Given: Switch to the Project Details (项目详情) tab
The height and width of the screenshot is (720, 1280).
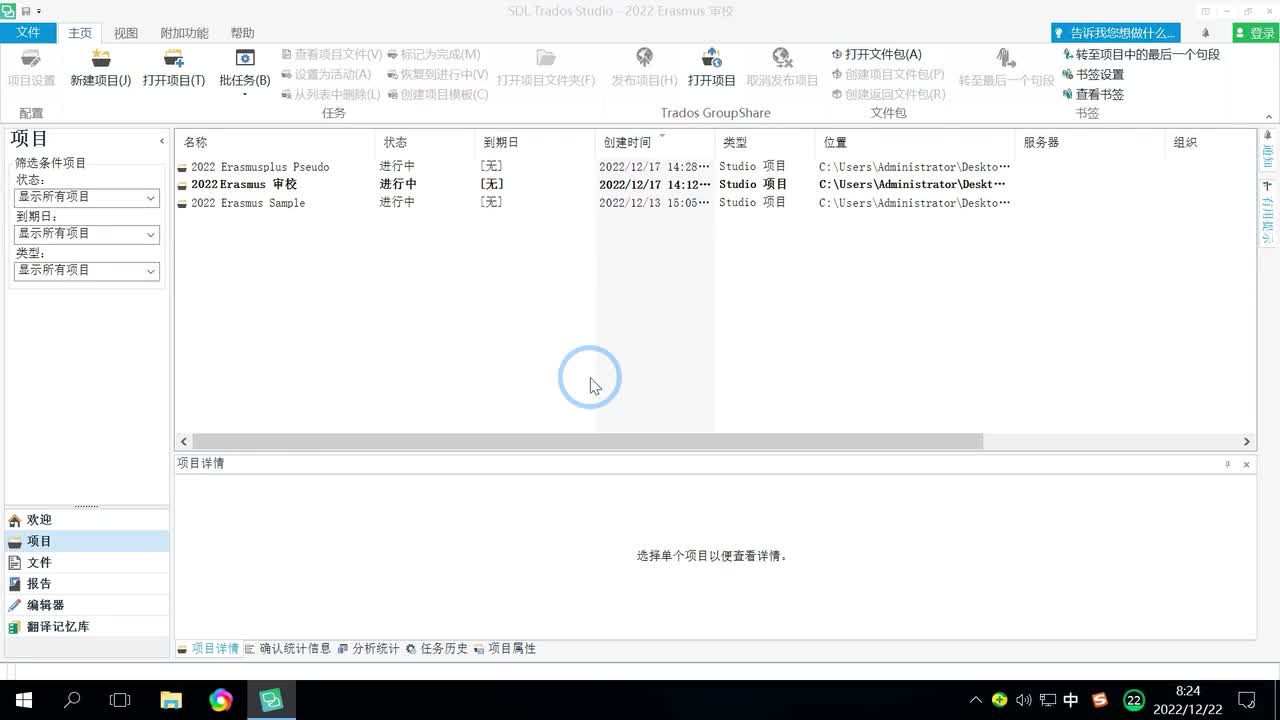Looking at the screenshot, I should click(x=208, y=649).
